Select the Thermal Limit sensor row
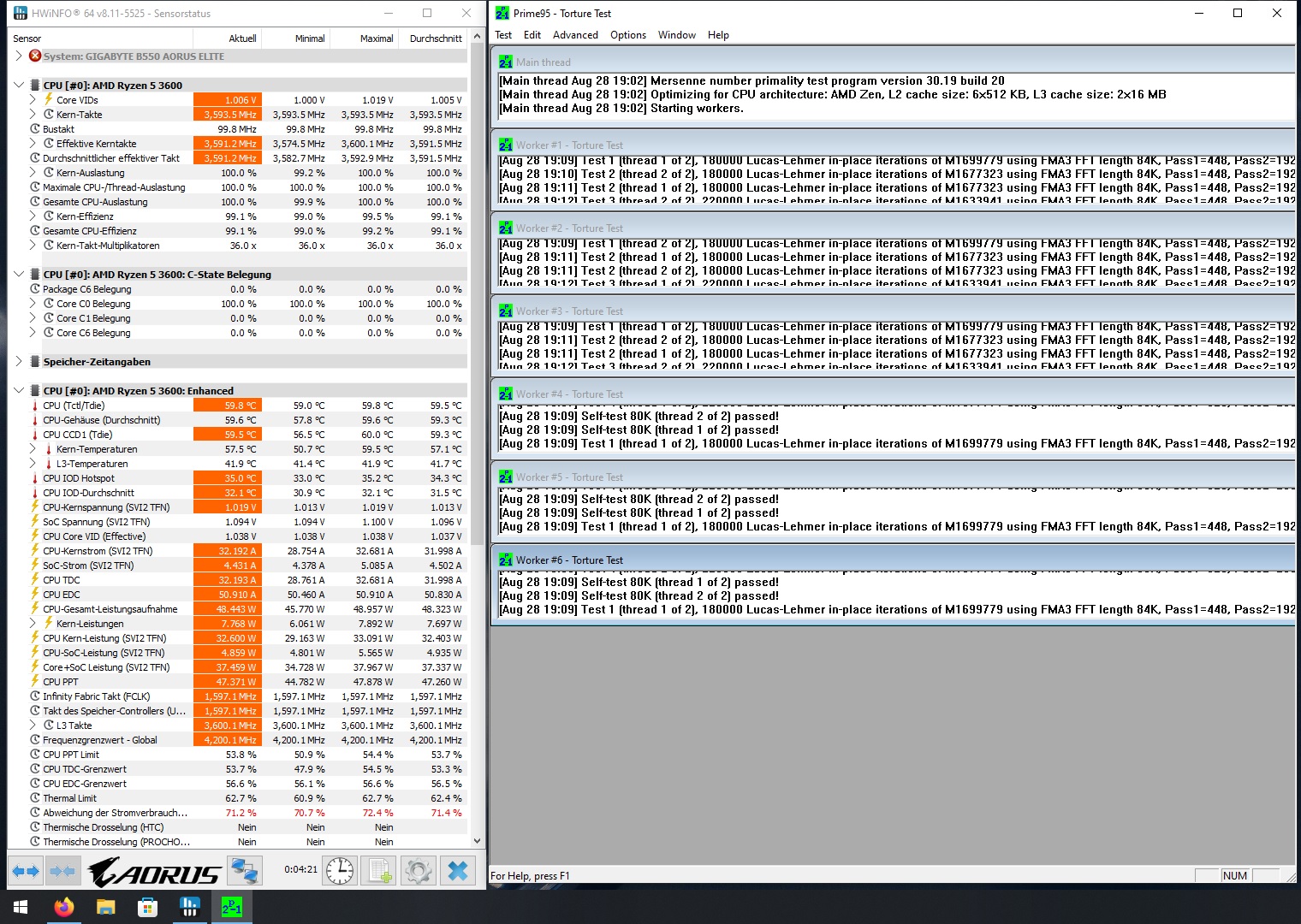The image size is (1301, 924). click(240, 798)
